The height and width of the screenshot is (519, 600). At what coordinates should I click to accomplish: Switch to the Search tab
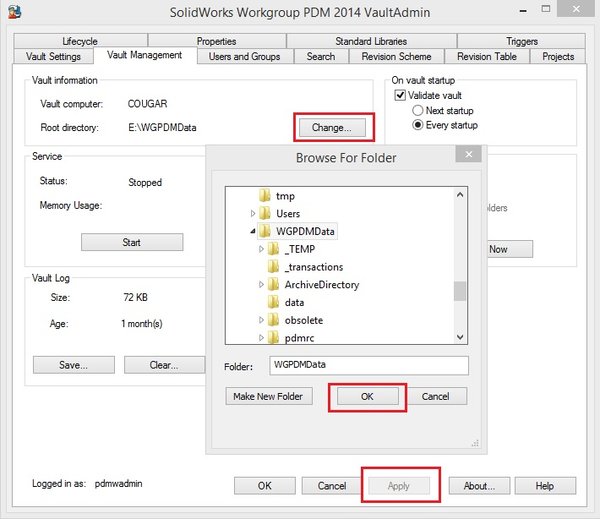coord(321,56)
